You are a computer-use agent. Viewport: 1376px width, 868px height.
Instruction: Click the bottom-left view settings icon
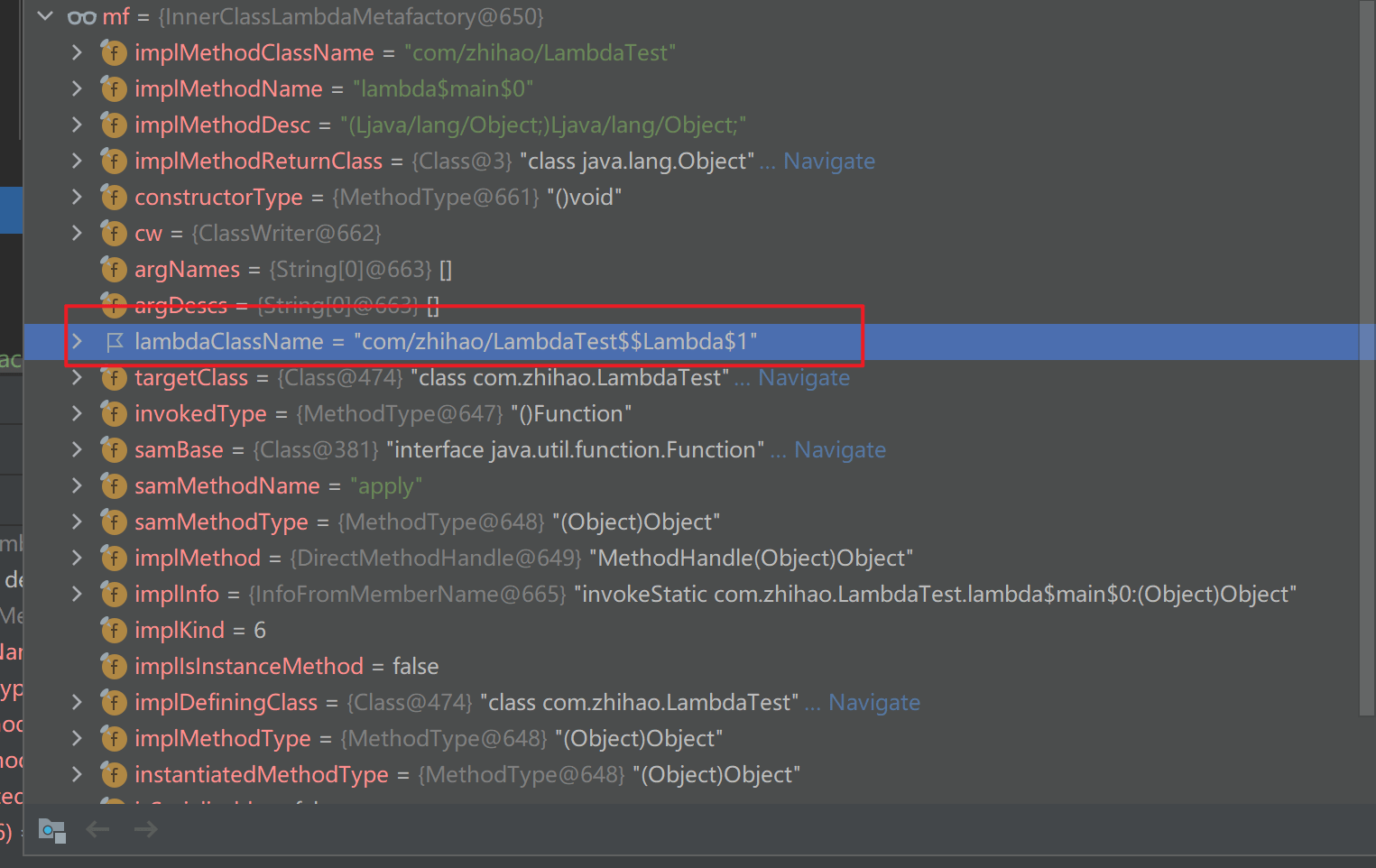(x=52, y=830)
